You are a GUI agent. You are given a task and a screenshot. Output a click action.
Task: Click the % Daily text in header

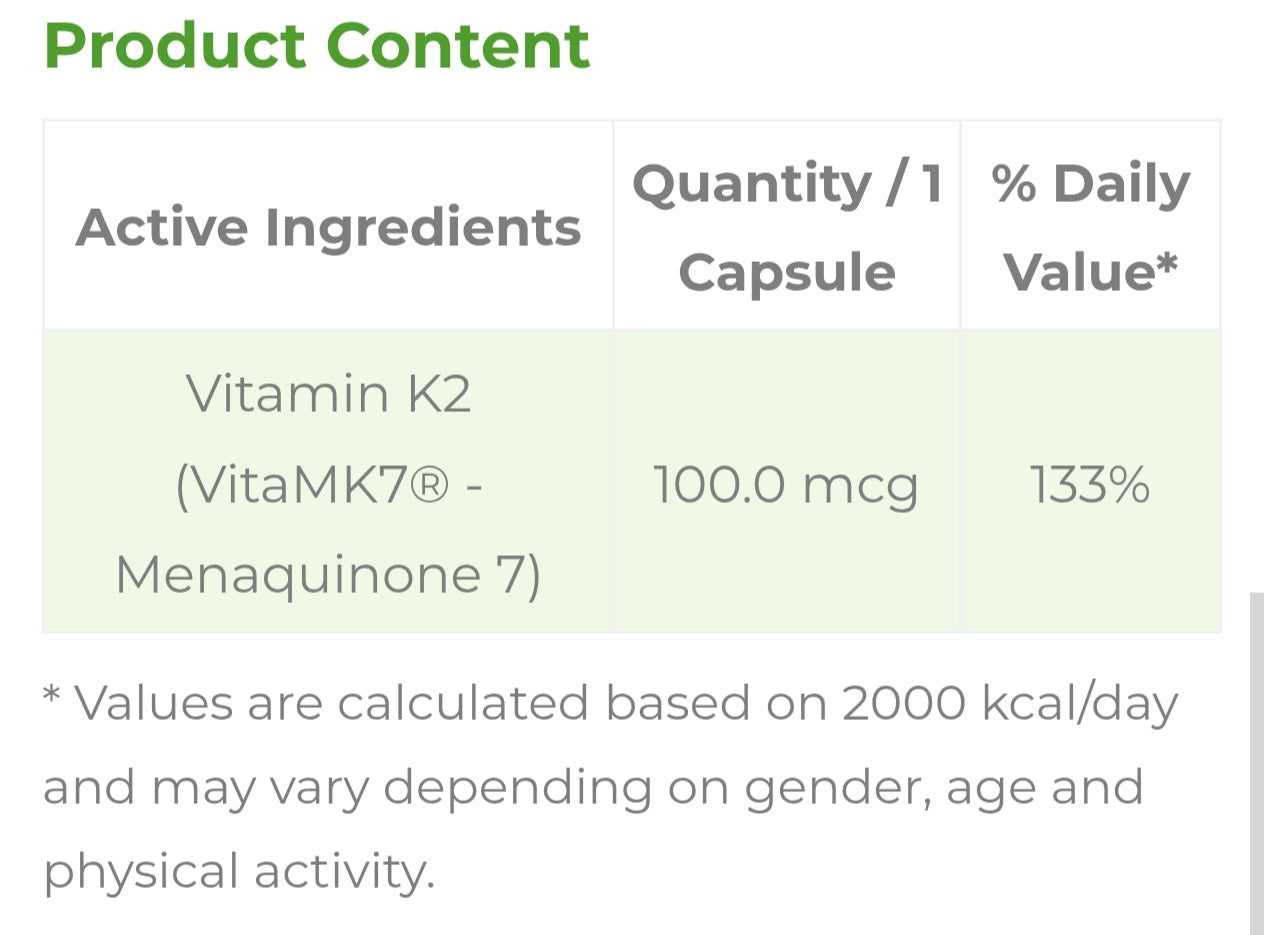(1090, 184)
